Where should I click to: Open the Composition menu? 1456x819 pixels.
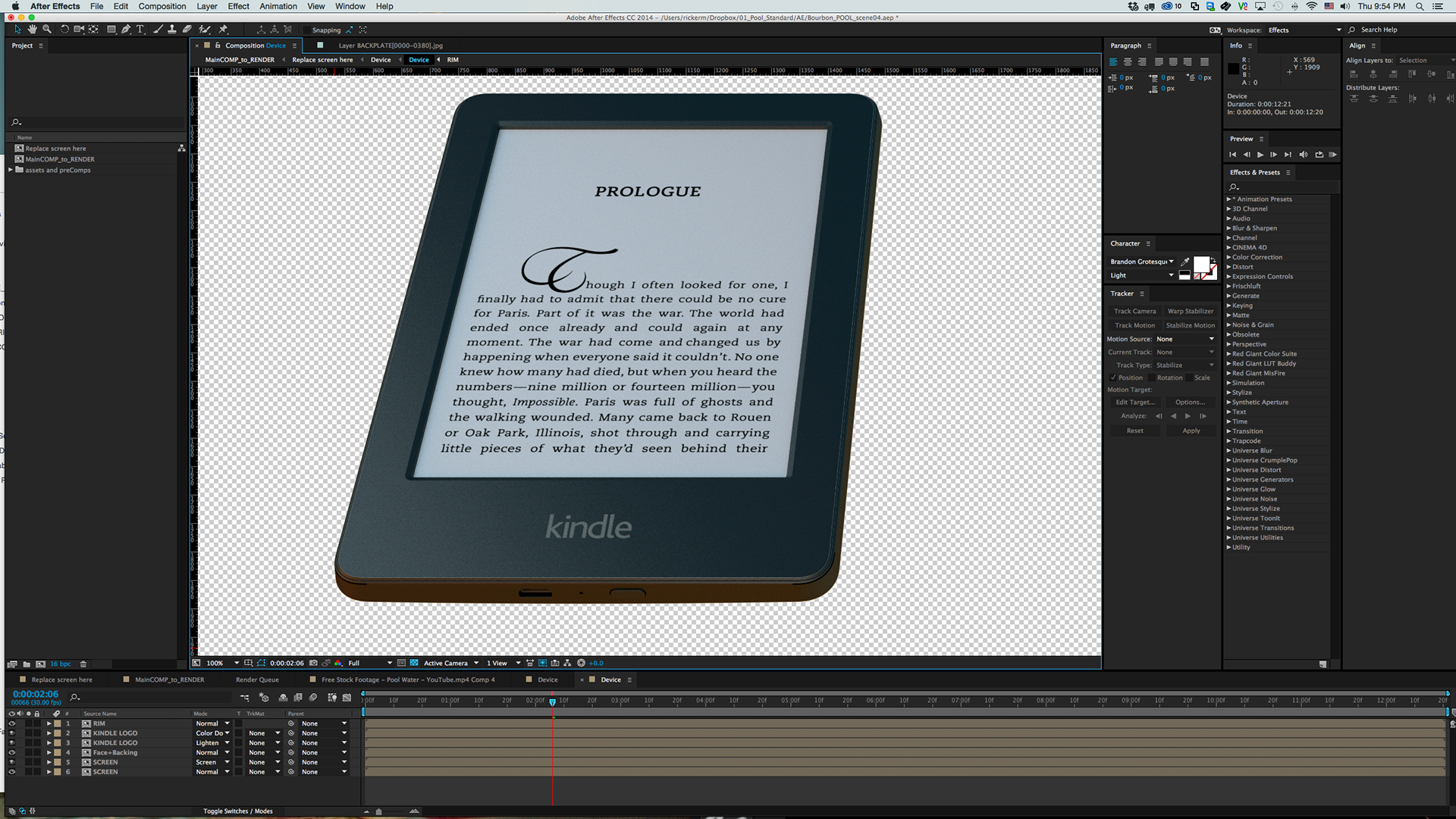162,6
